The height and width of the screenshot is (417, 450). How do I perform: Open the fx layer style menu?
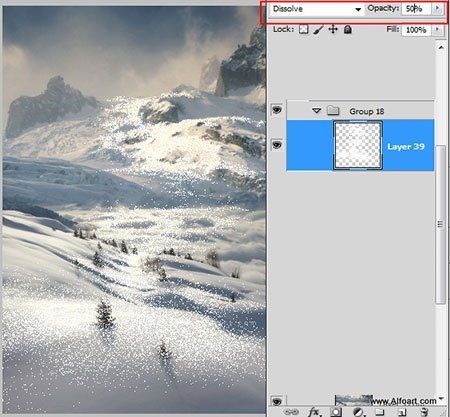pos(314,412)
